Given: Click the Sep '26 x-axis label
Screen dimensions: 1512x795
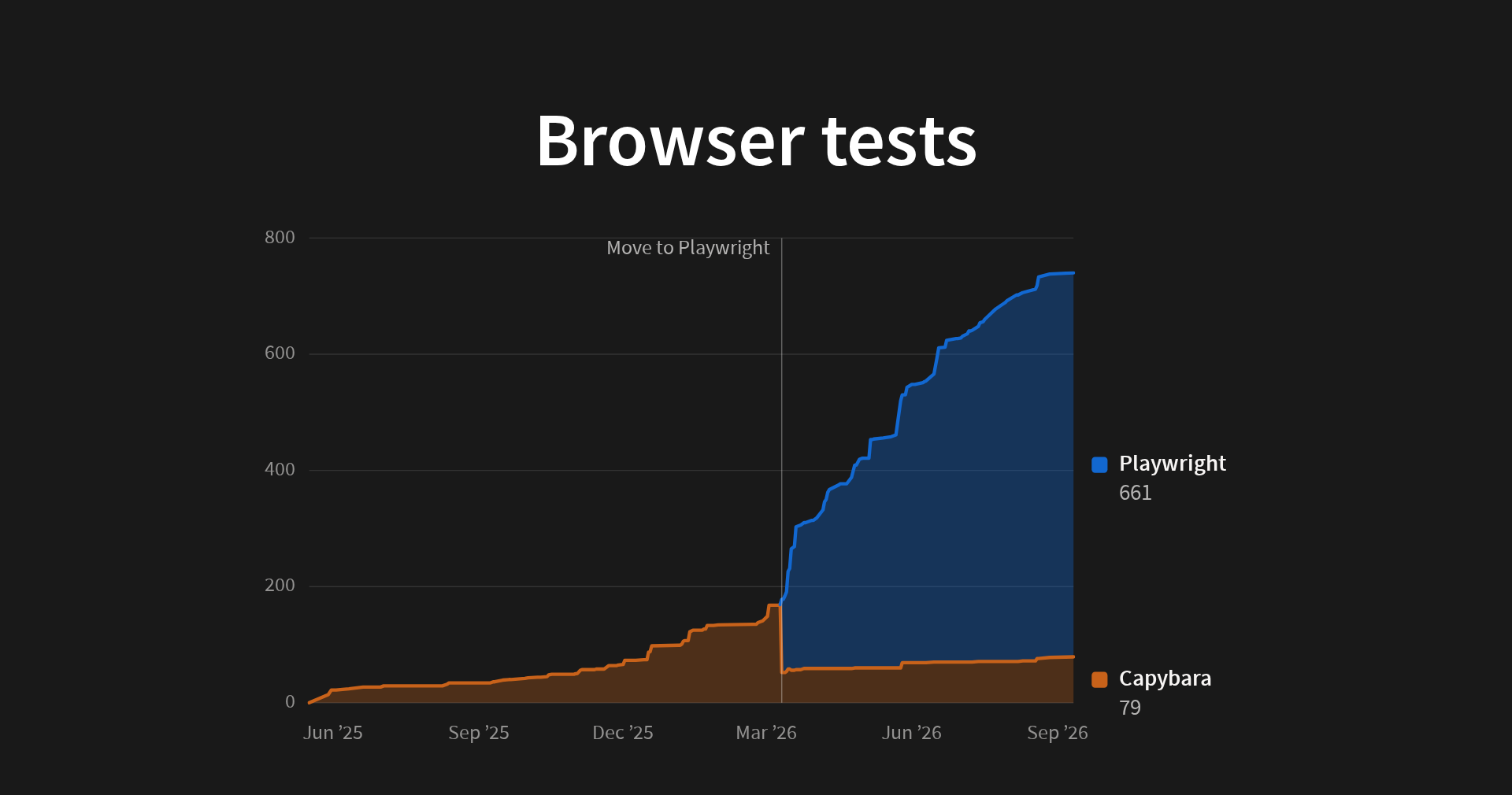Looking at the screenshot, I should (1057, 733).
